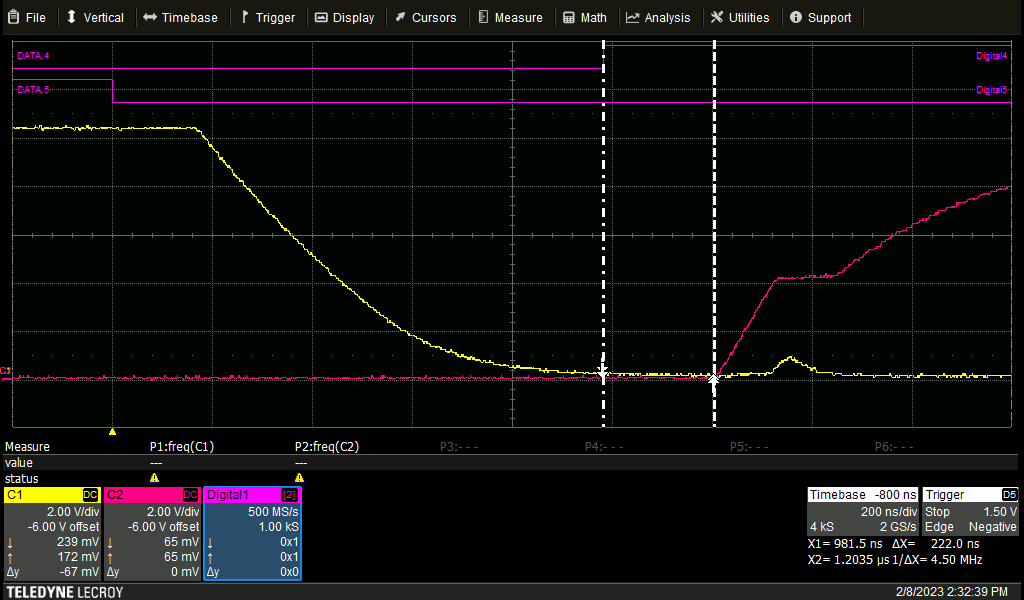The height and width of the screenshot is (600, 1024).
Task: Open the Support menu
Action: click(x=821, y=18)
